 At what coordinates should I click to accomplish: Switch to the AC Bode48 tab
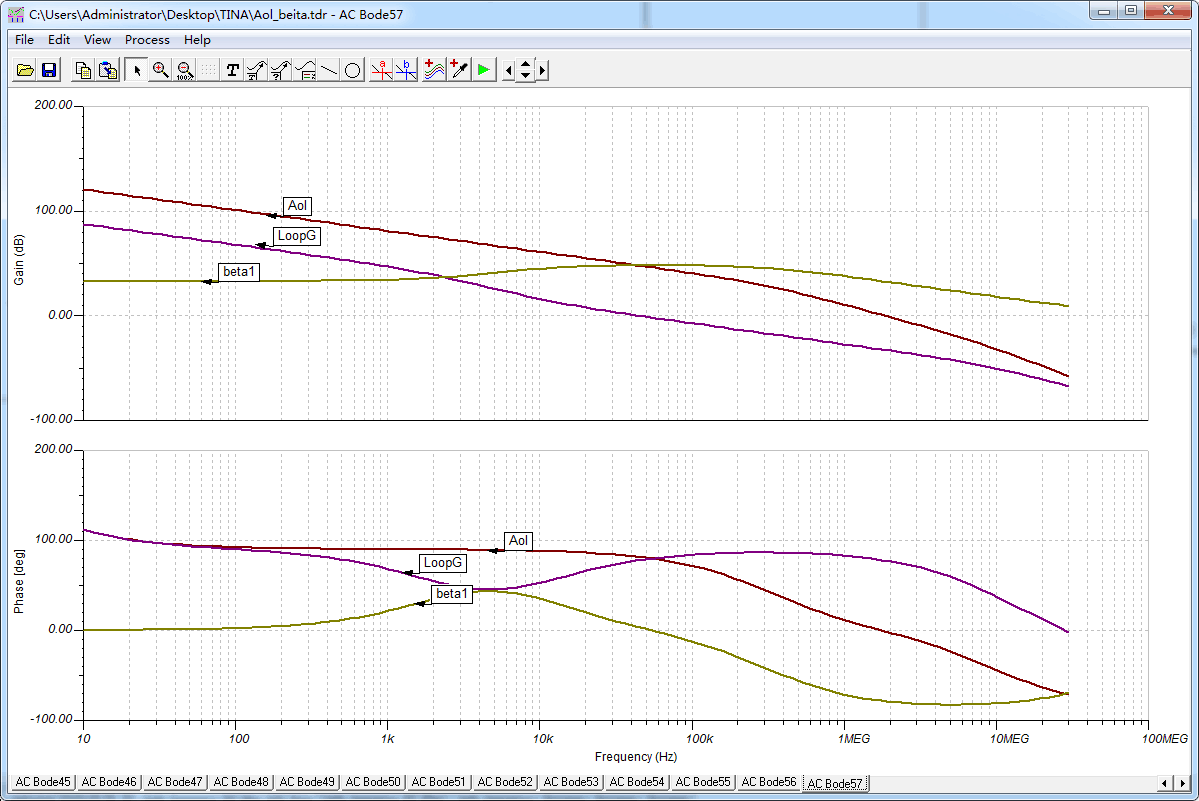pos(241,782)
